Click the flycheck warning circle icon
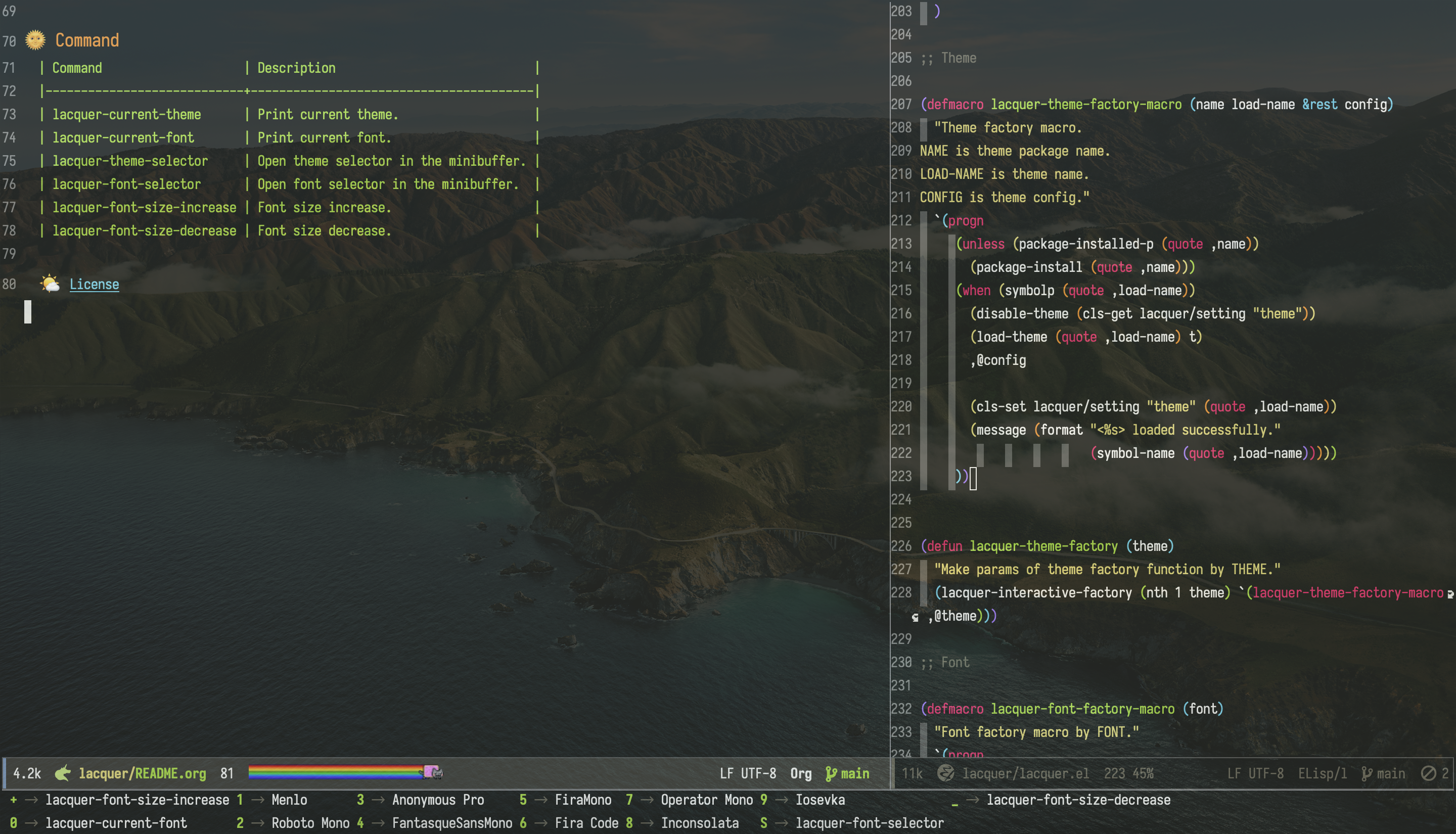Viewport: 1456px width, 834px height. 1428,773
